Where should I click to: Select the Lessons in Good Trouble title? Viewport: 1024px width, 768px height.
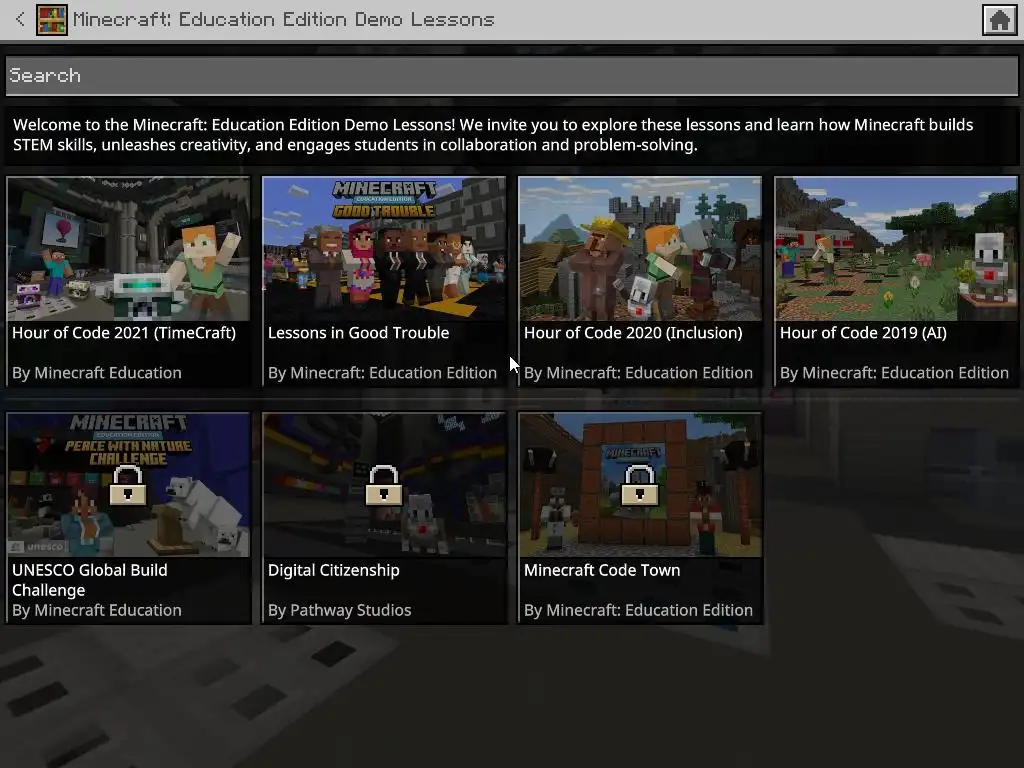(359, 333)
